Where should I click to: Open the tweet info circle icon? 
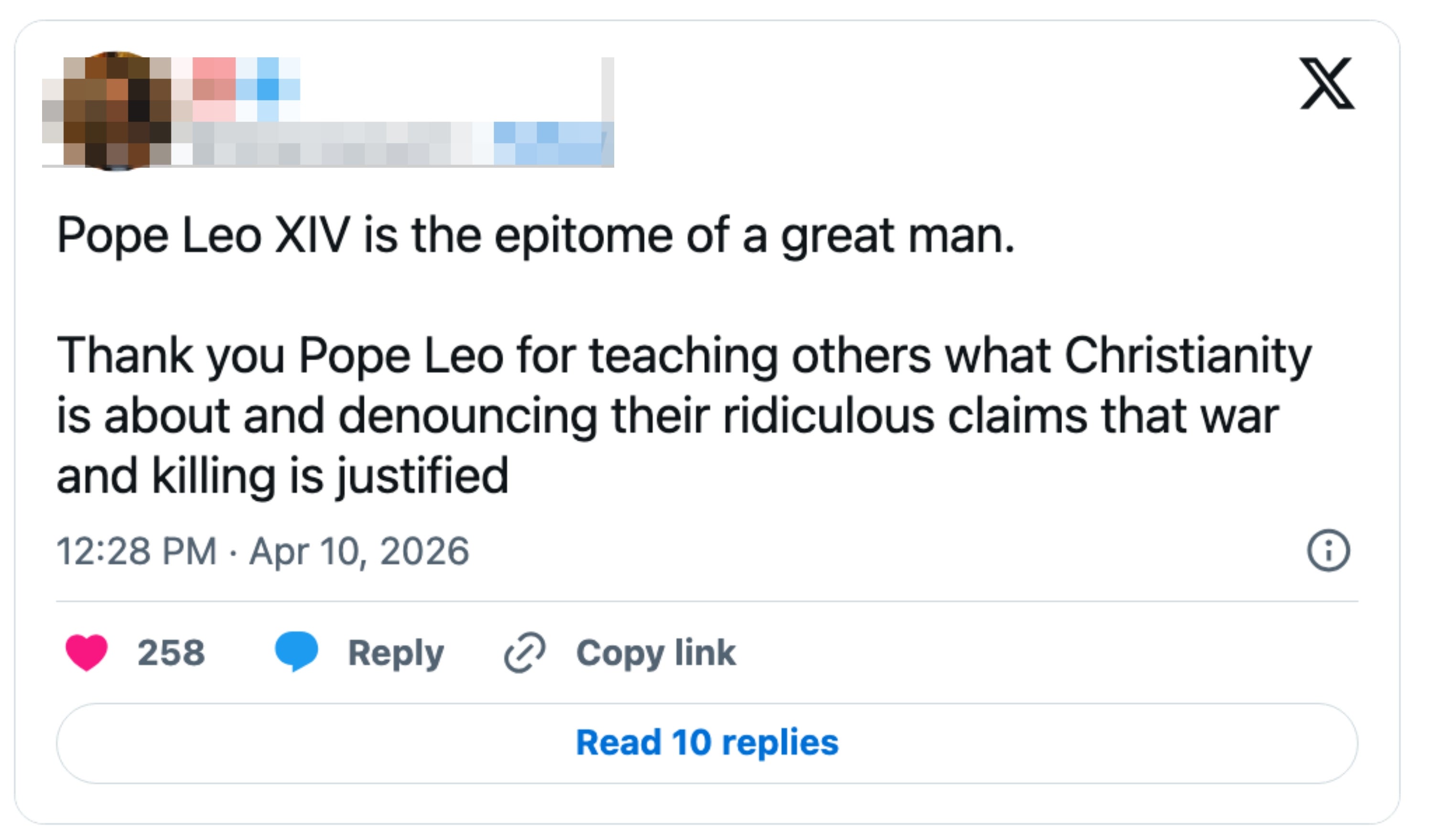[1327, 550]
